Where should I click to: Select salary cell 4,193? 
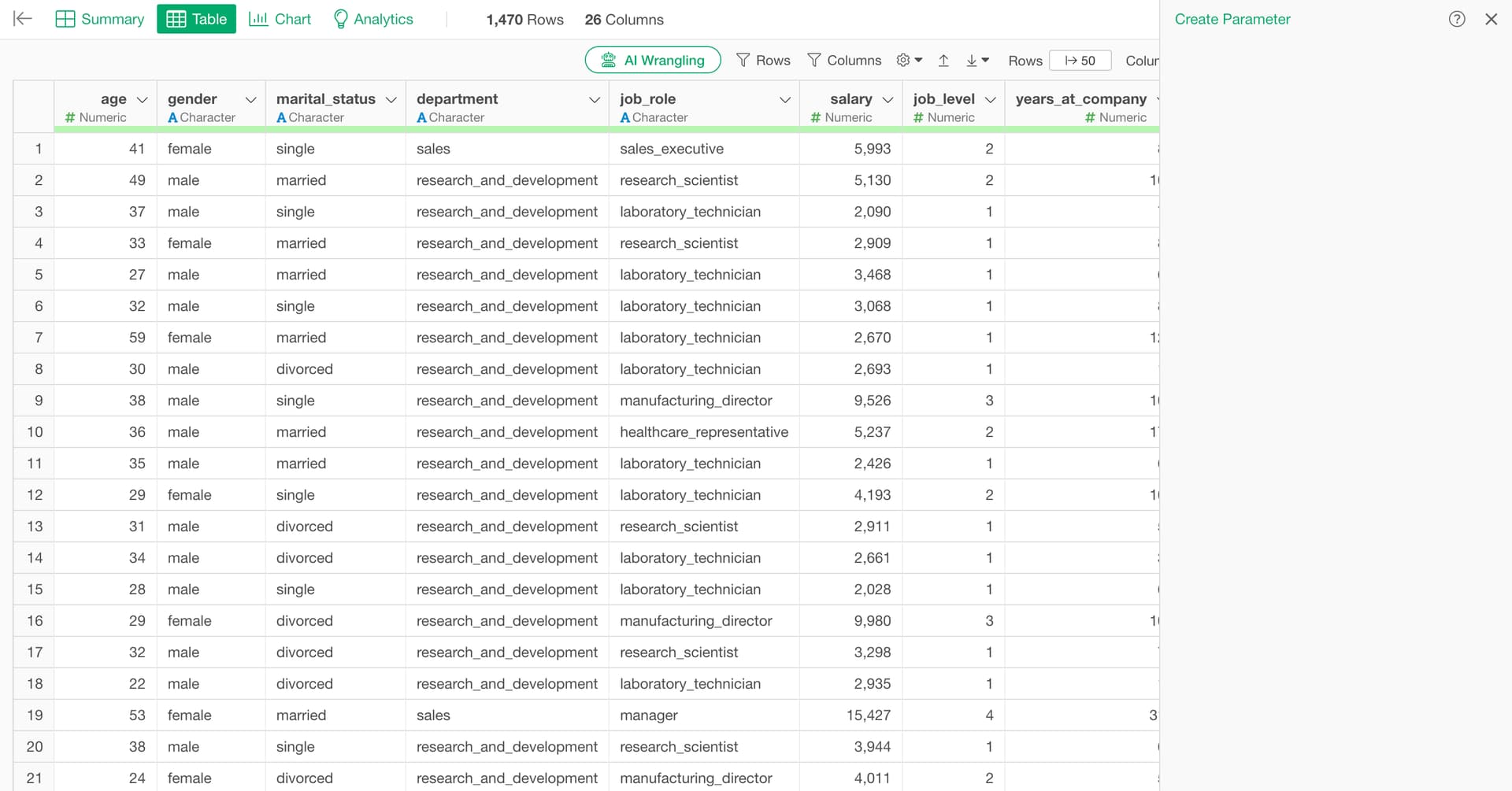pos(850,495)
